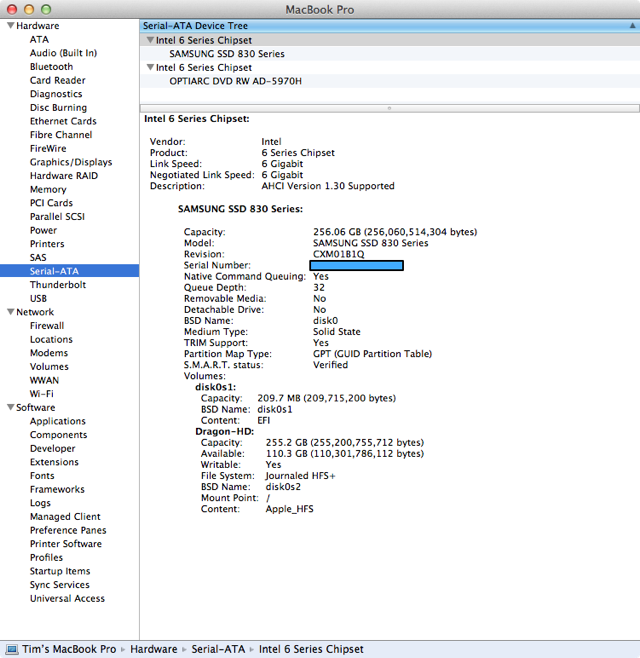This screenshot has width=640, height=658.
Task: Select Card Reader in sidebar
Action: pyautogui.click(x=57, y=80)
